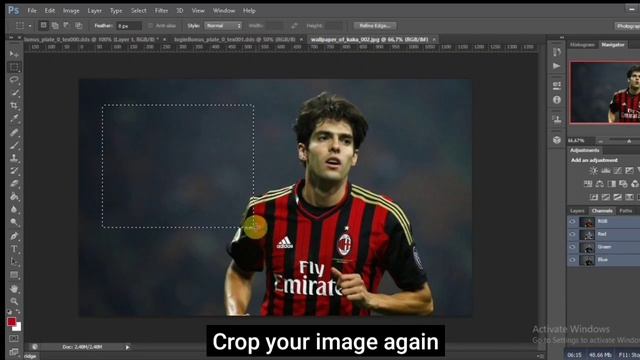Image resolution: width=640 pixels, height=360 pixels.
Task: Change the screen mode
Action: point(14,351)
